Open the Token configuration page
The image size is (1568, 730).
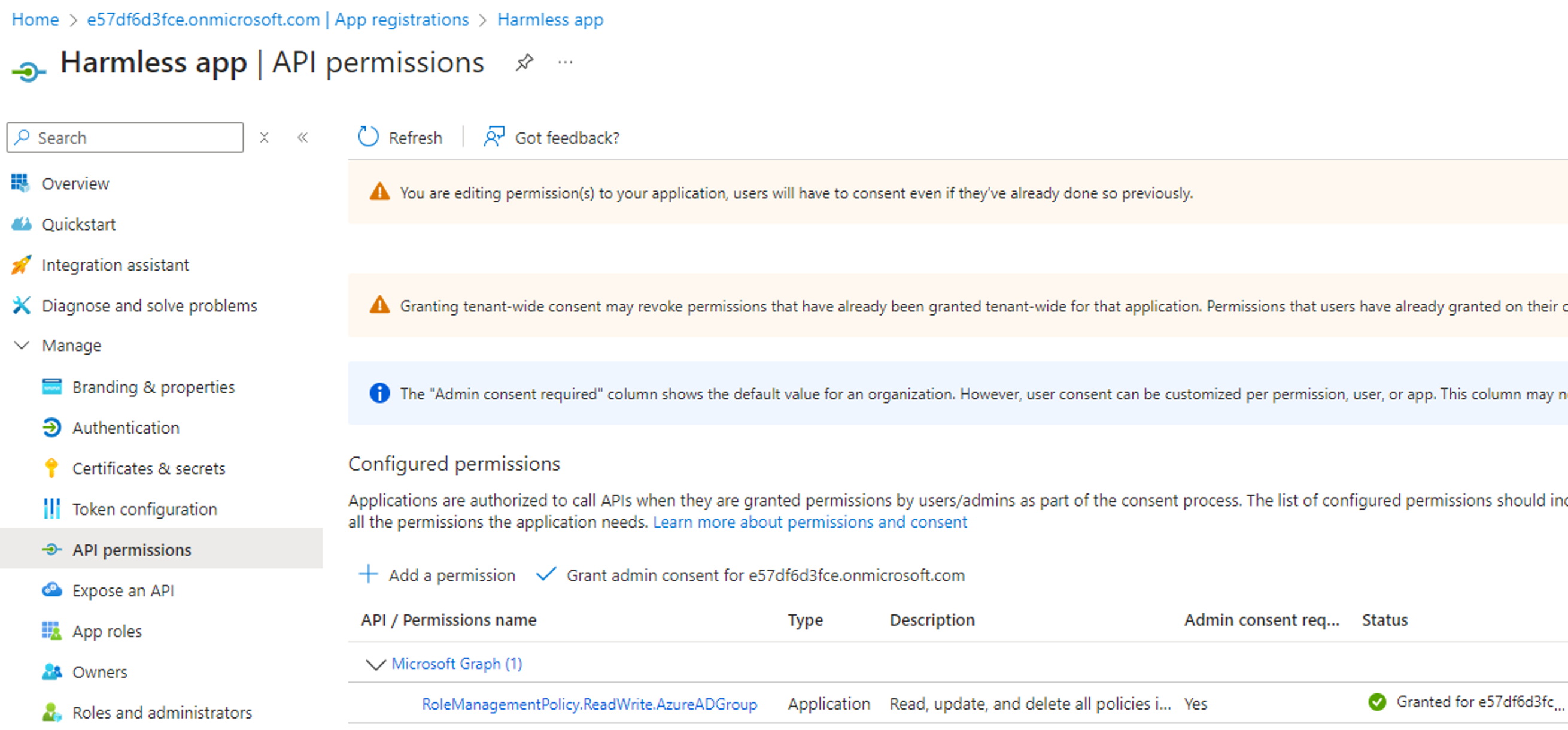click(x=144, y=509)
